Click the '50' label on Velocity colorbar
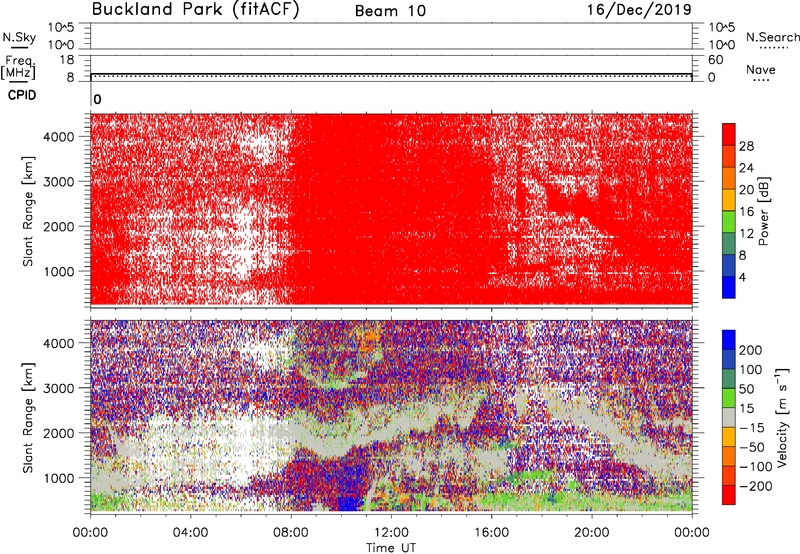This screenshot has width=800, height=554. (746, 389)
